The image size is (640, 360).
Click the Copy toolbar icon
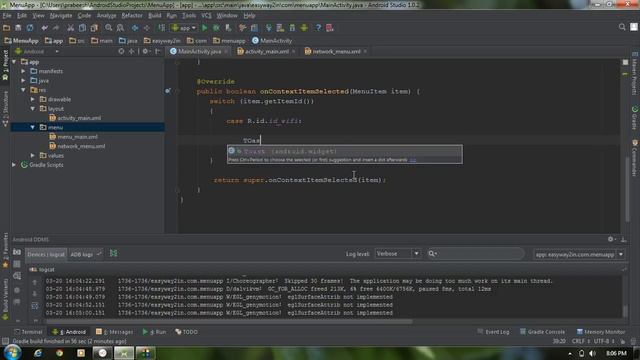pyautogui.click(x=82, y=28)
